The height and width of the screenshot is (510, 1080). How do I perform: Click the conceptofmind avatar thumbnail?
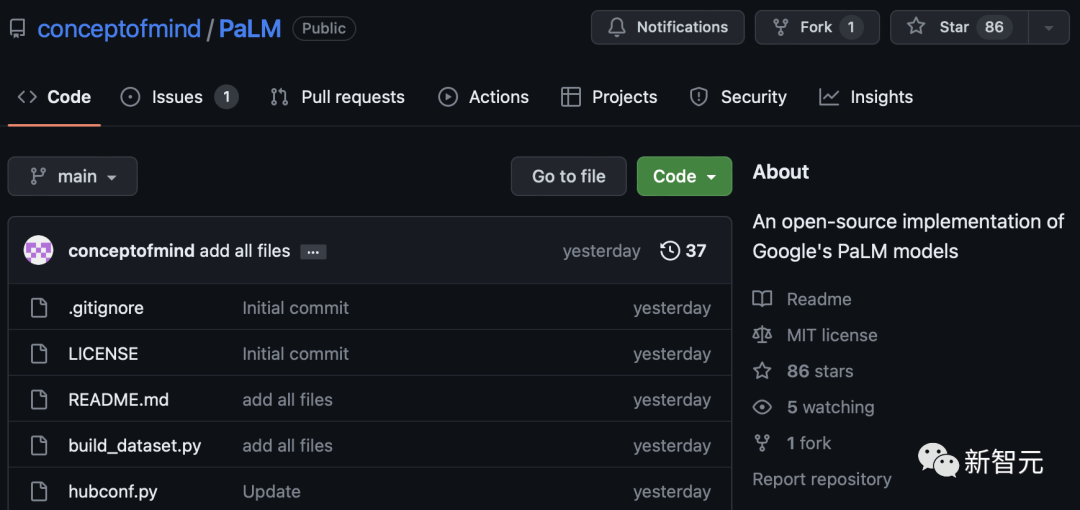(38, 251)
